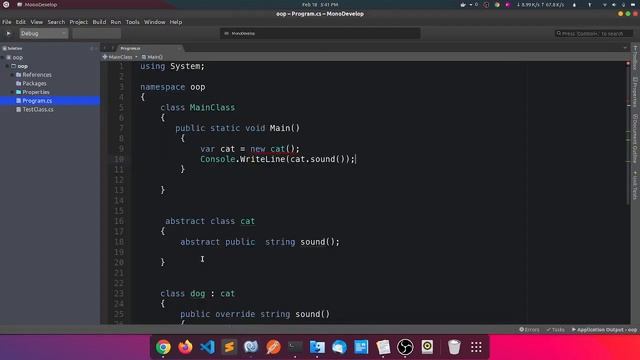Open the Build menu

point(99,22)
